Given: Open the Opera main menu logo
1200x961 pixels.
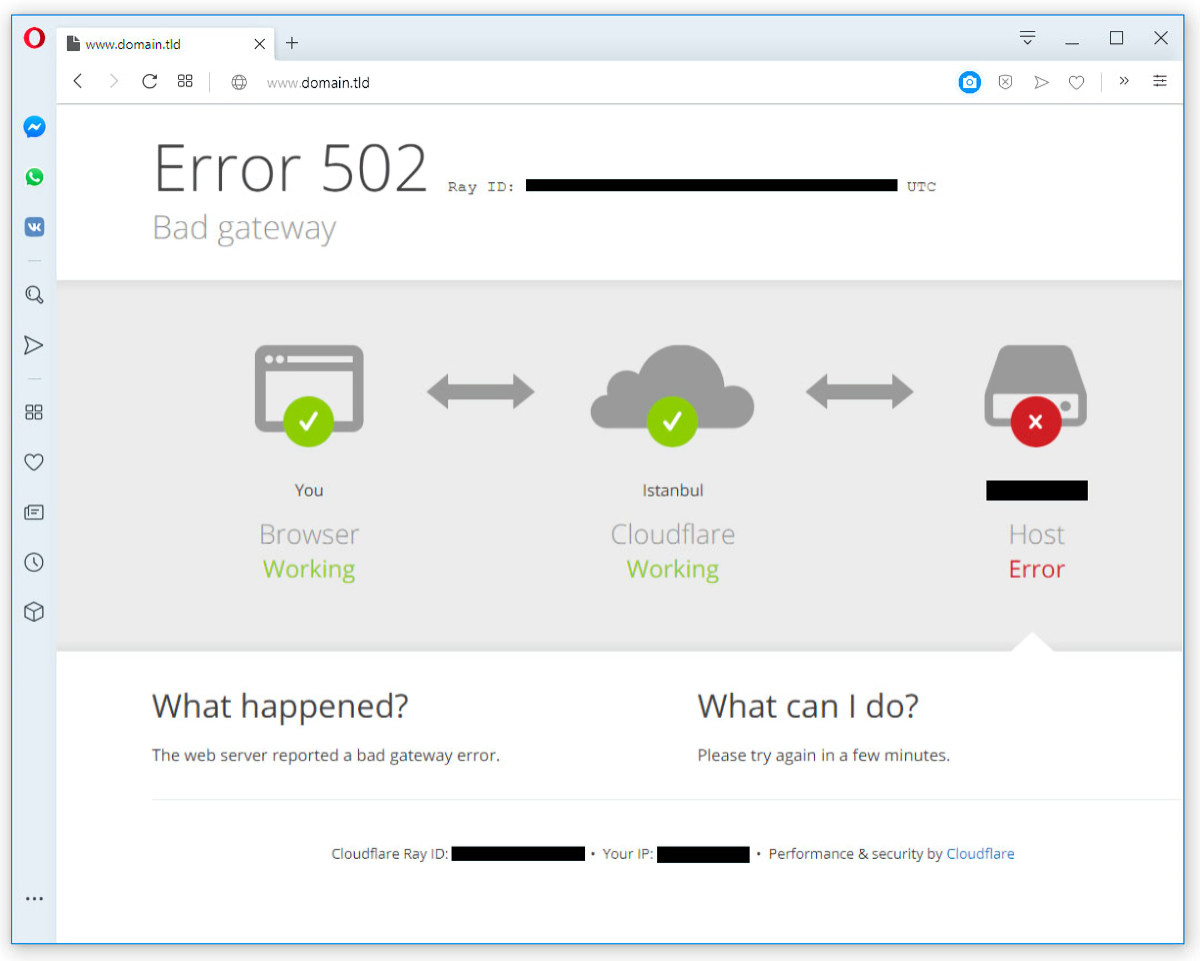Looking at the screenshot, I should 34,39.
